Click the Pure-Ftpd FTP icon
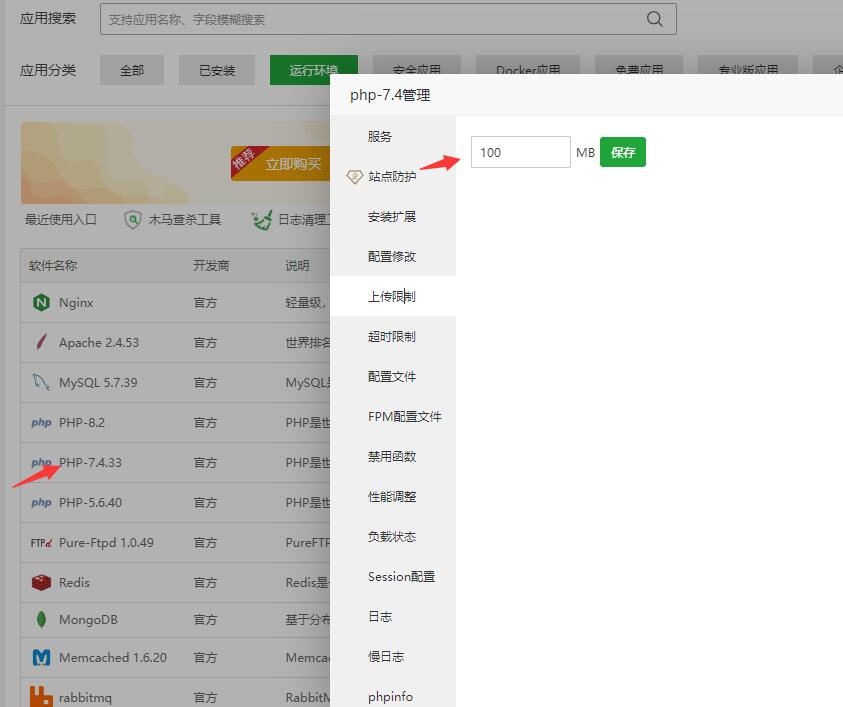 (41, 543)
